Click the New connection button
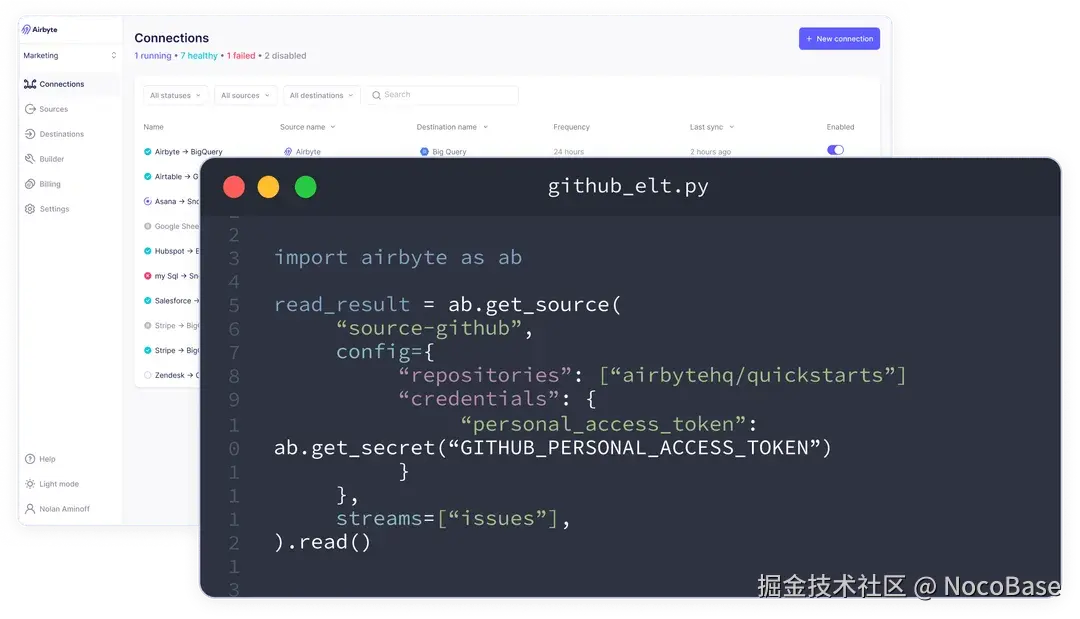Screen dimensions: 1080x619 [x=840, y=38]
